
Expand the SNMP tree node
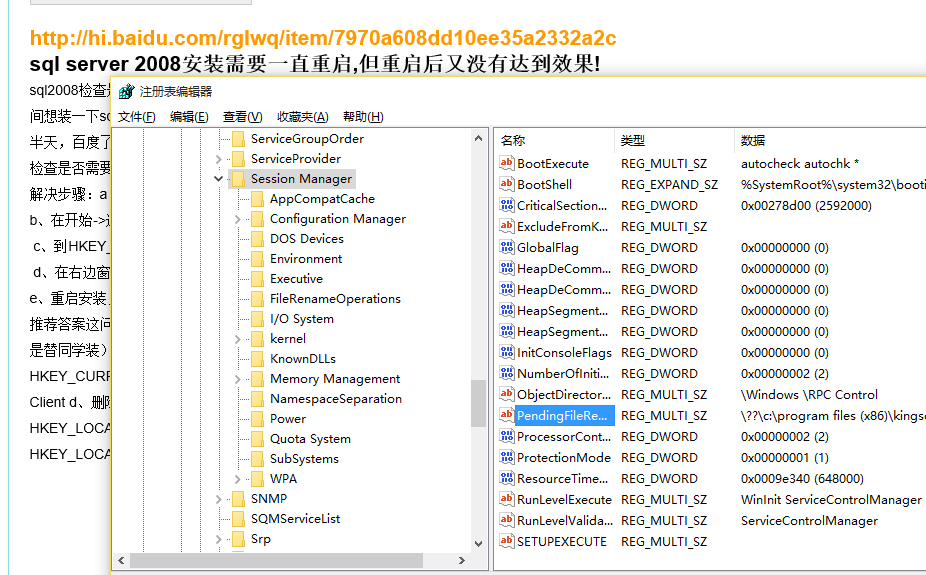click(x=219, y=499)
